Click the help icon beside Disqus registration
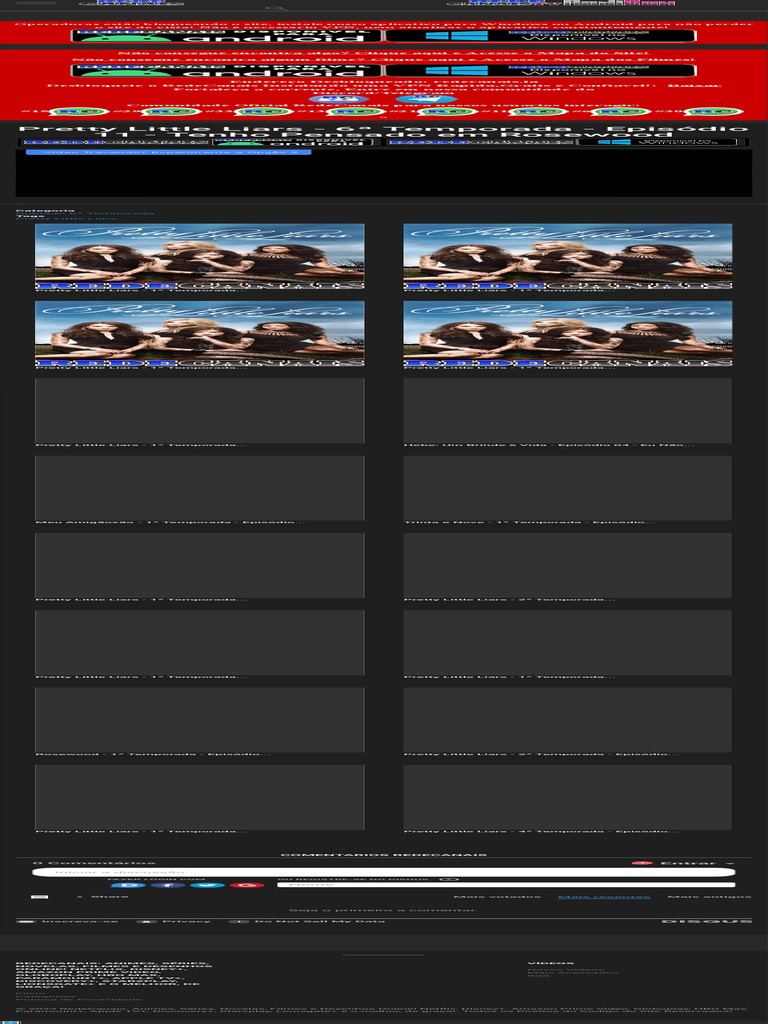This screenshot has height=1024, width=768. (449, 879)
